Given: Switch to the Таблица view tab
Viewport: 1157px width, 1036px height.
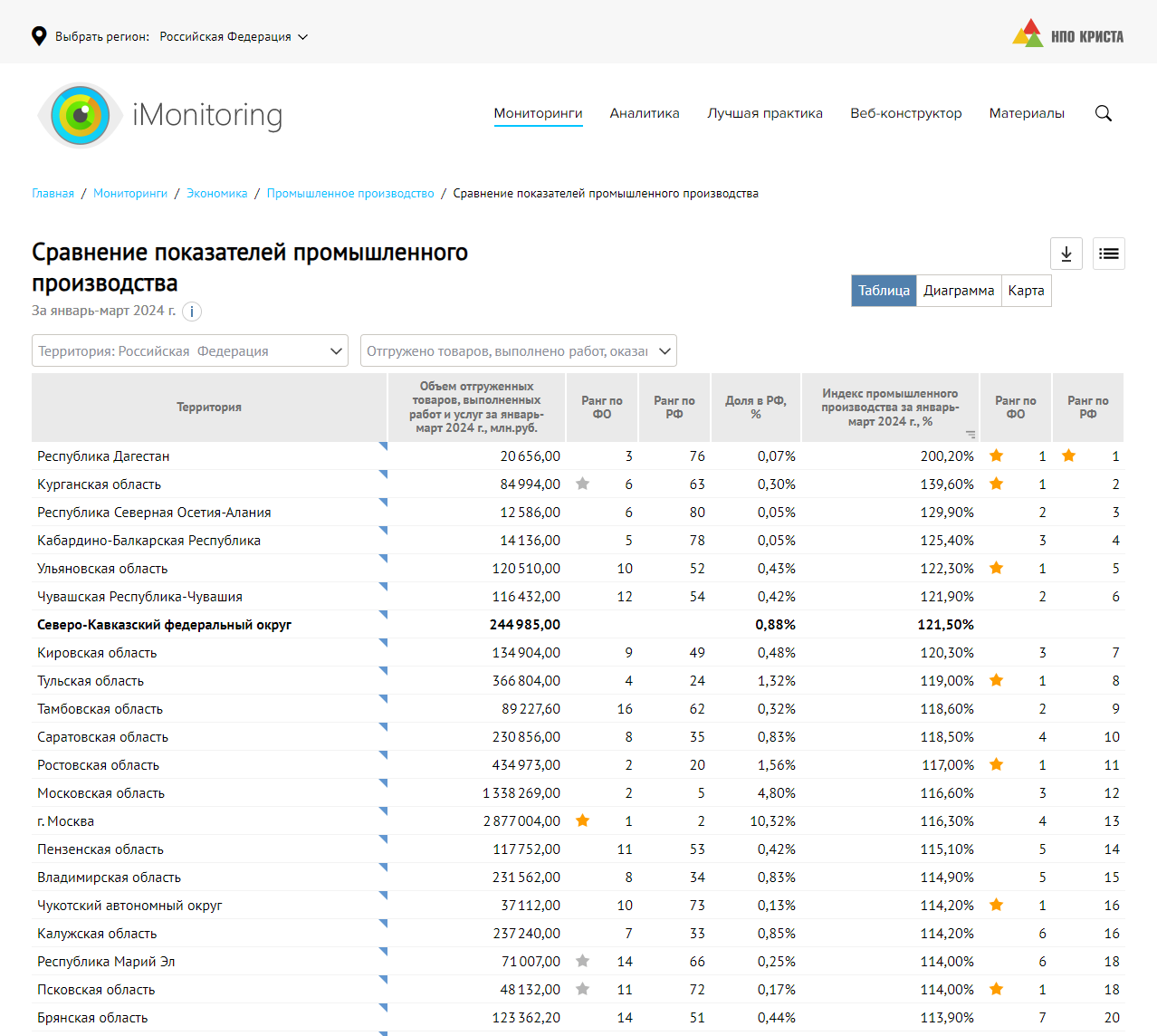Looking at the screenshot, I should 884,291.
